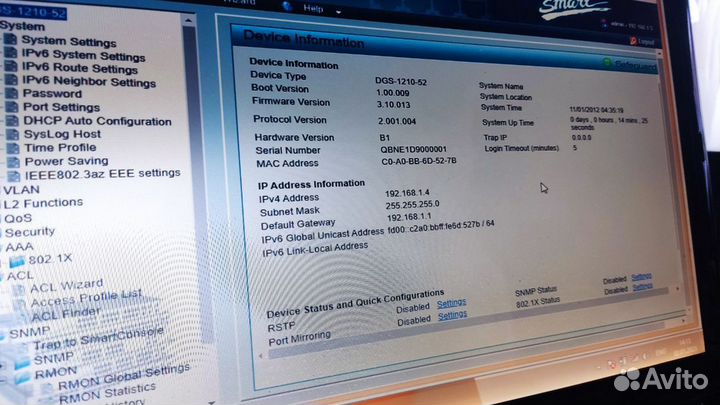The width and height of the screenshot is (720, 405).
Task: Open the Password entry
Action: click(52, 93)
